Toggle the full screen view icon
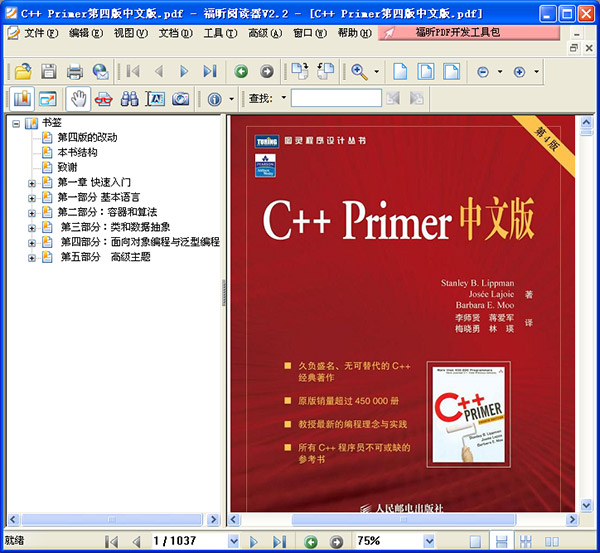The image size is (600, 553). 48,99
